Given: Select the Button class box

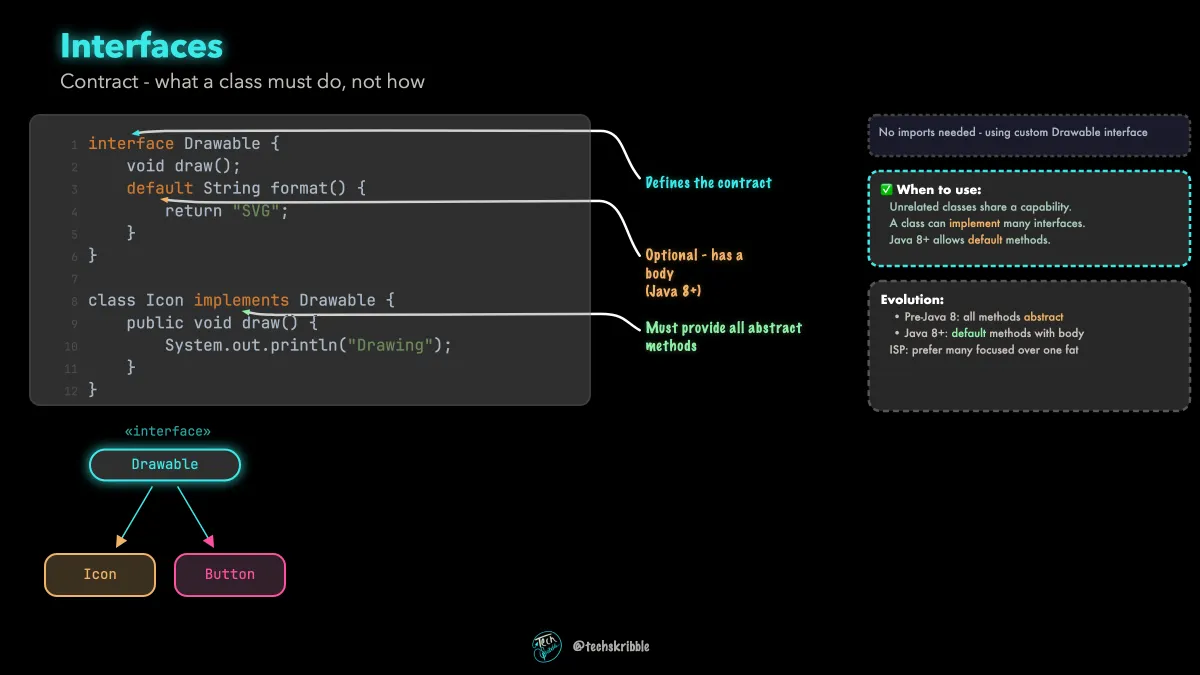Looking at the screenshot, I should click(x=230, y=575).
